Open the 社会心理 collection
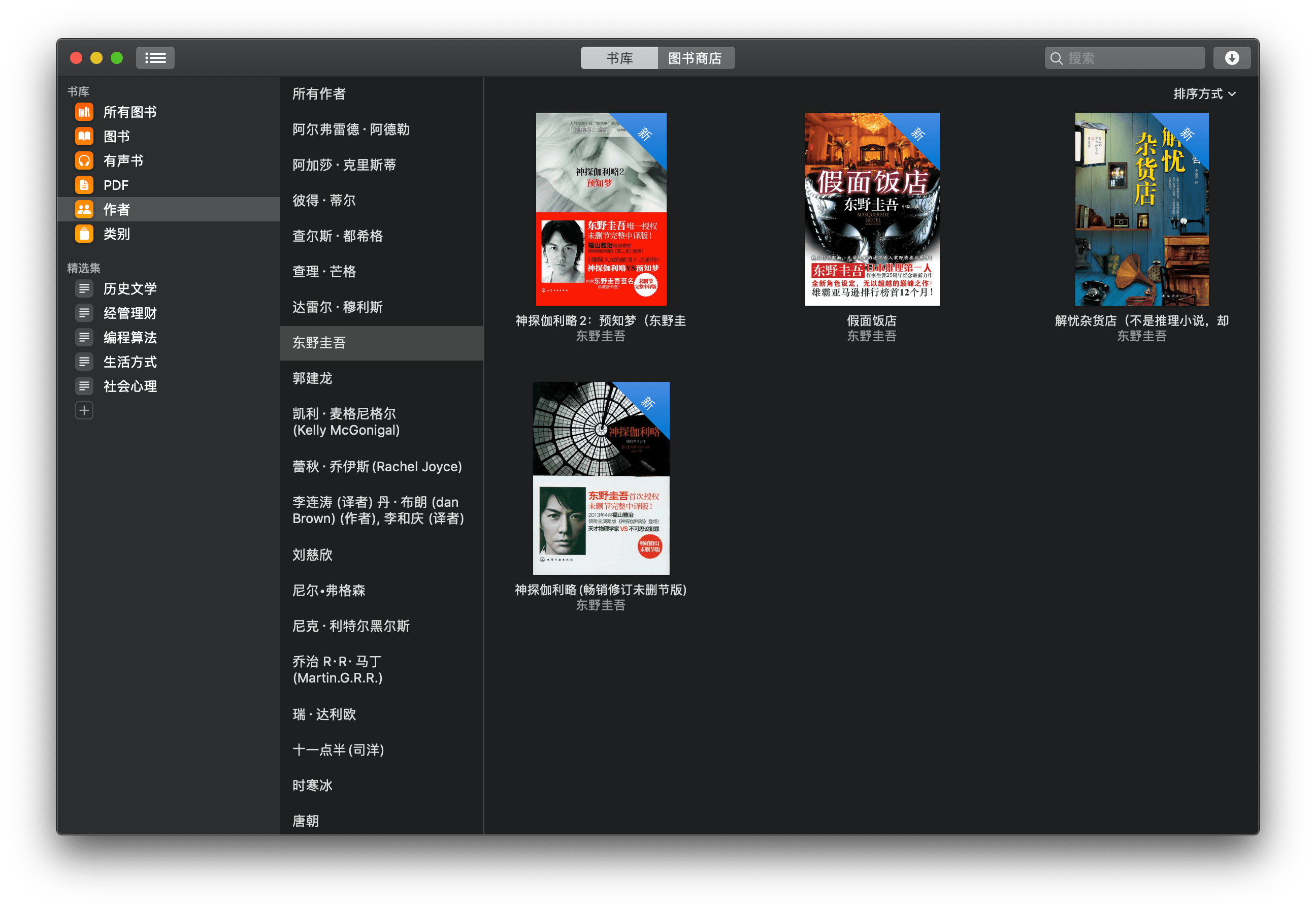Image resolution: width=1316 pixels, height=910 pixels. point(169,386)
